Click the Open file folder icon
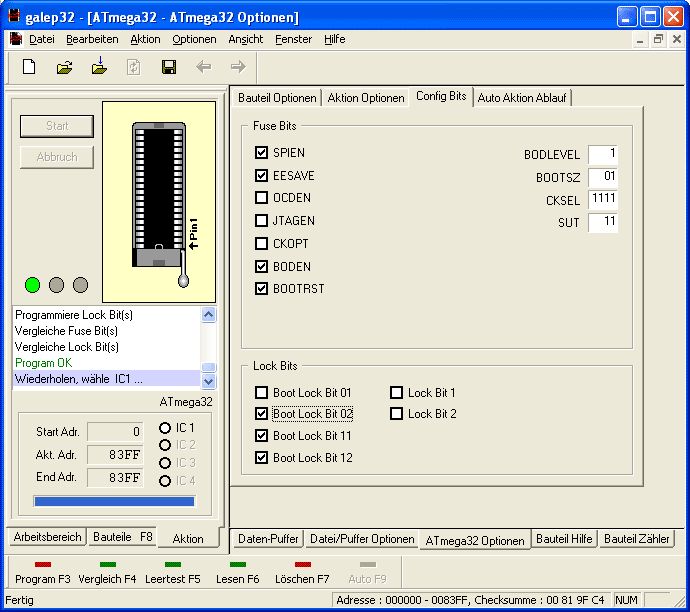 65,67
